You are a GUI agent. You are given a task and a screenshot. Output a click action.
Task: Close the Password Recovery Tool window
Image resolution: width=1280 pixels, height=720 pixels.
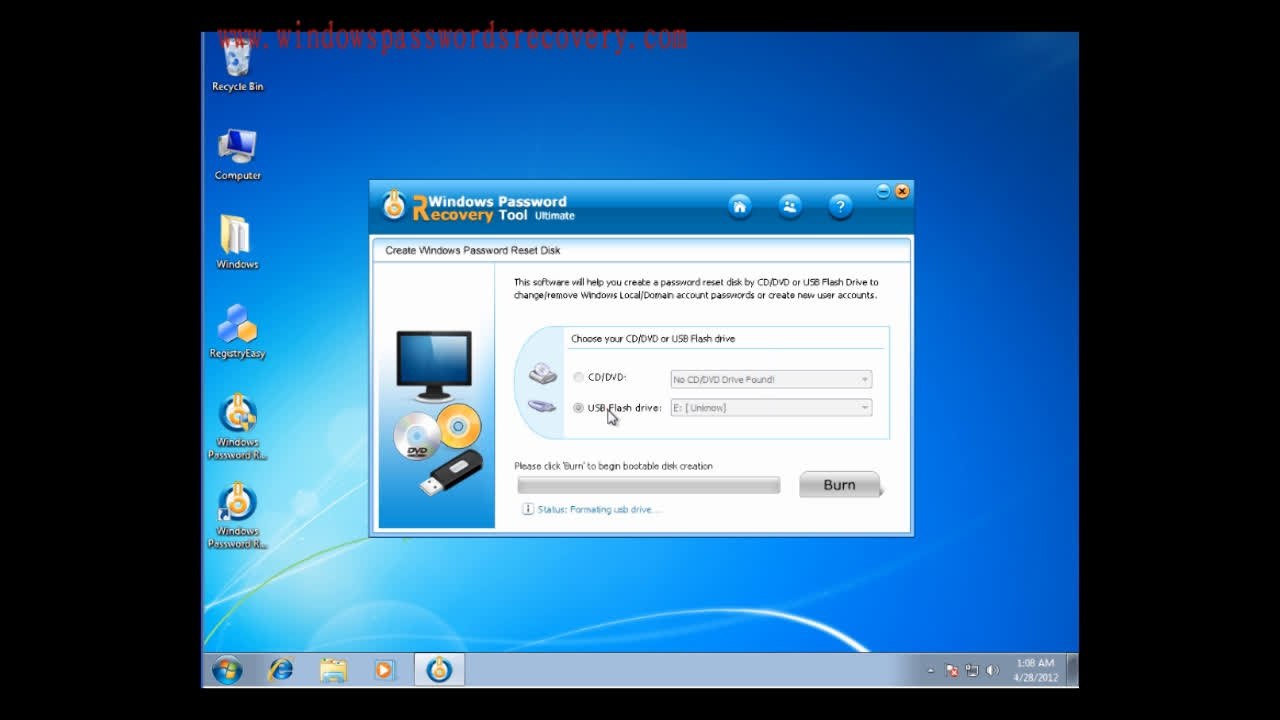coord(902,191)
